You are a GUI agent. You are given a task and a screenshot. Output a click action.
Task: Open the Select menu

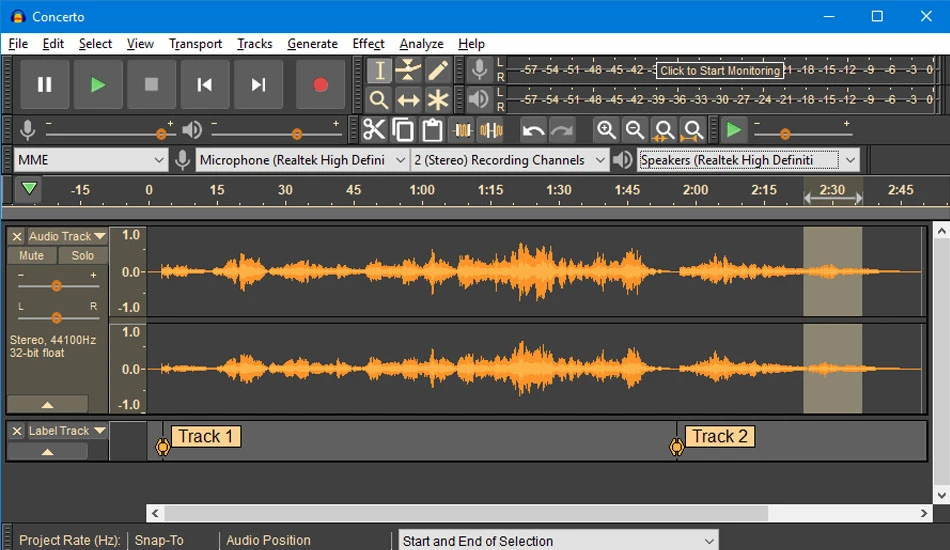[95, 44]
